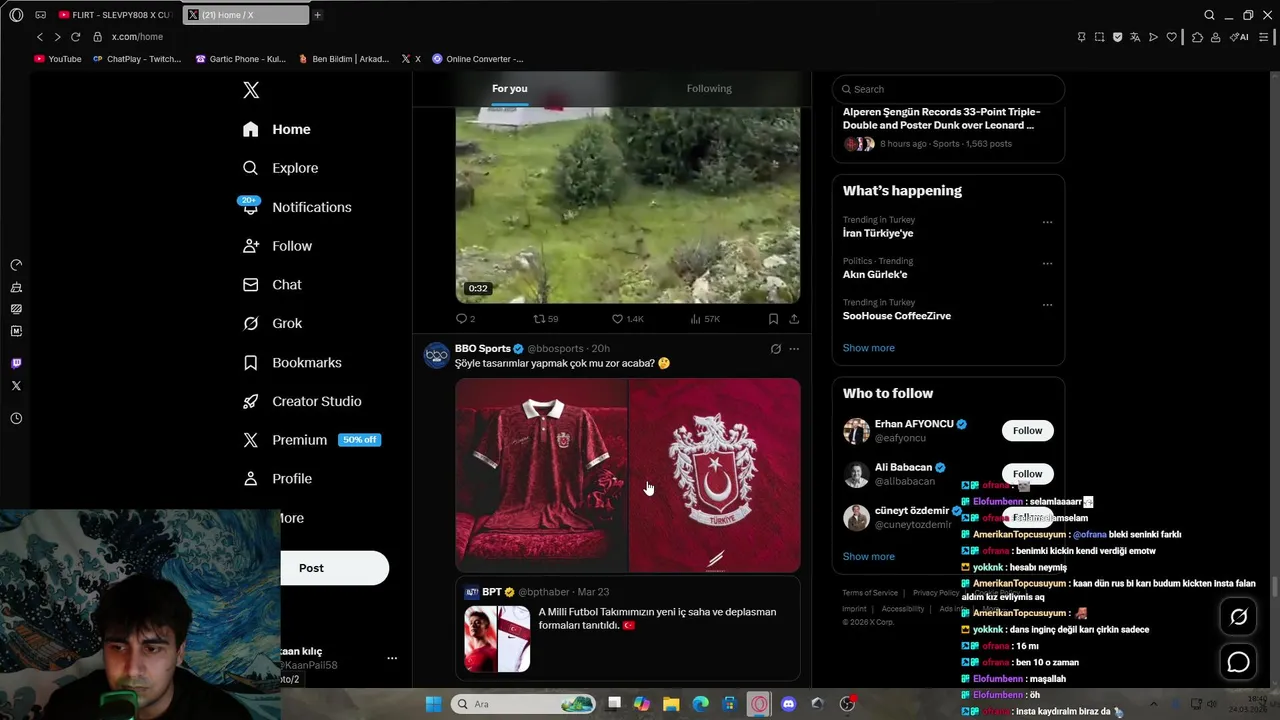Open the İran Türkiye'ye trending topic
Image resolution: width=1280 pixels, height=720 pixels.
[878, 233]
